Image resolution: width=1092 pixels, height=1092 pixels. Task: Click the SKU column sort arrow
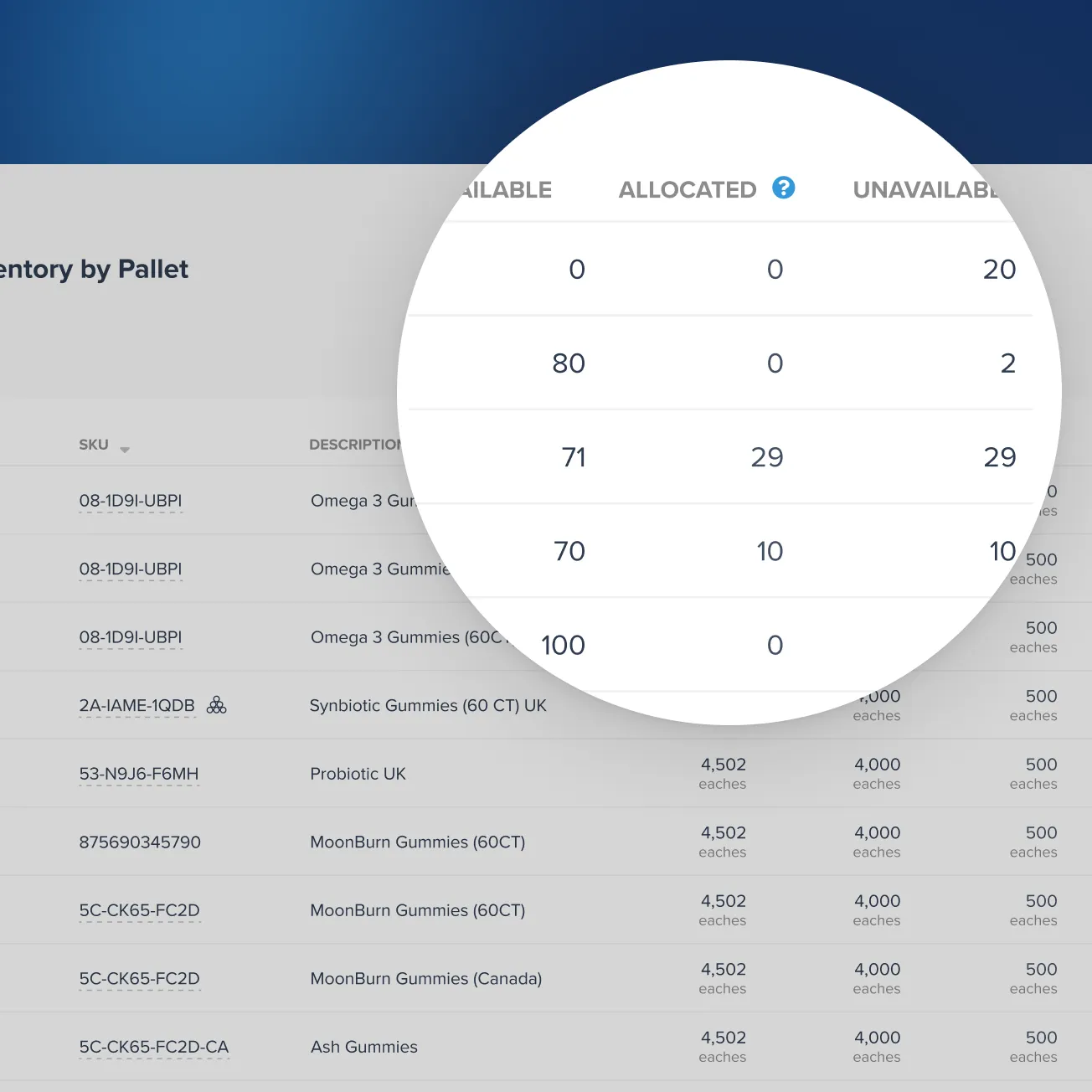coord(125,448)
